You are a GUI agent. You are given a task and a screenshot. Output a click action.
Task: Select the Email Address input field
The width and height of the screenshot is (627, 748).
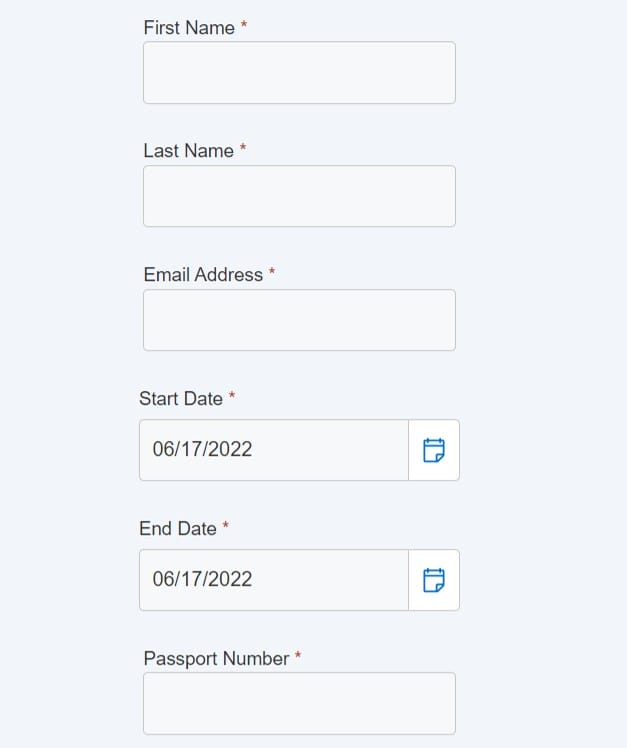click(299, 320)
